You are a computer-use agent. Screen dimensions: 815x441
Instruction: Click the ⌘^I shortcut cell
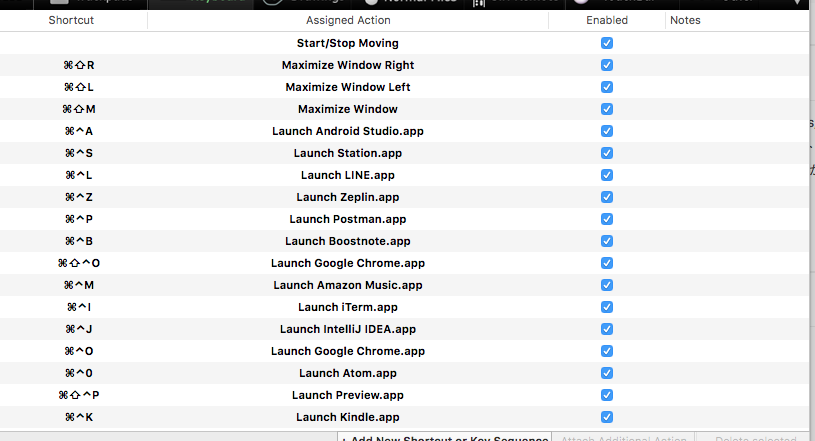(x=79, y=307)
